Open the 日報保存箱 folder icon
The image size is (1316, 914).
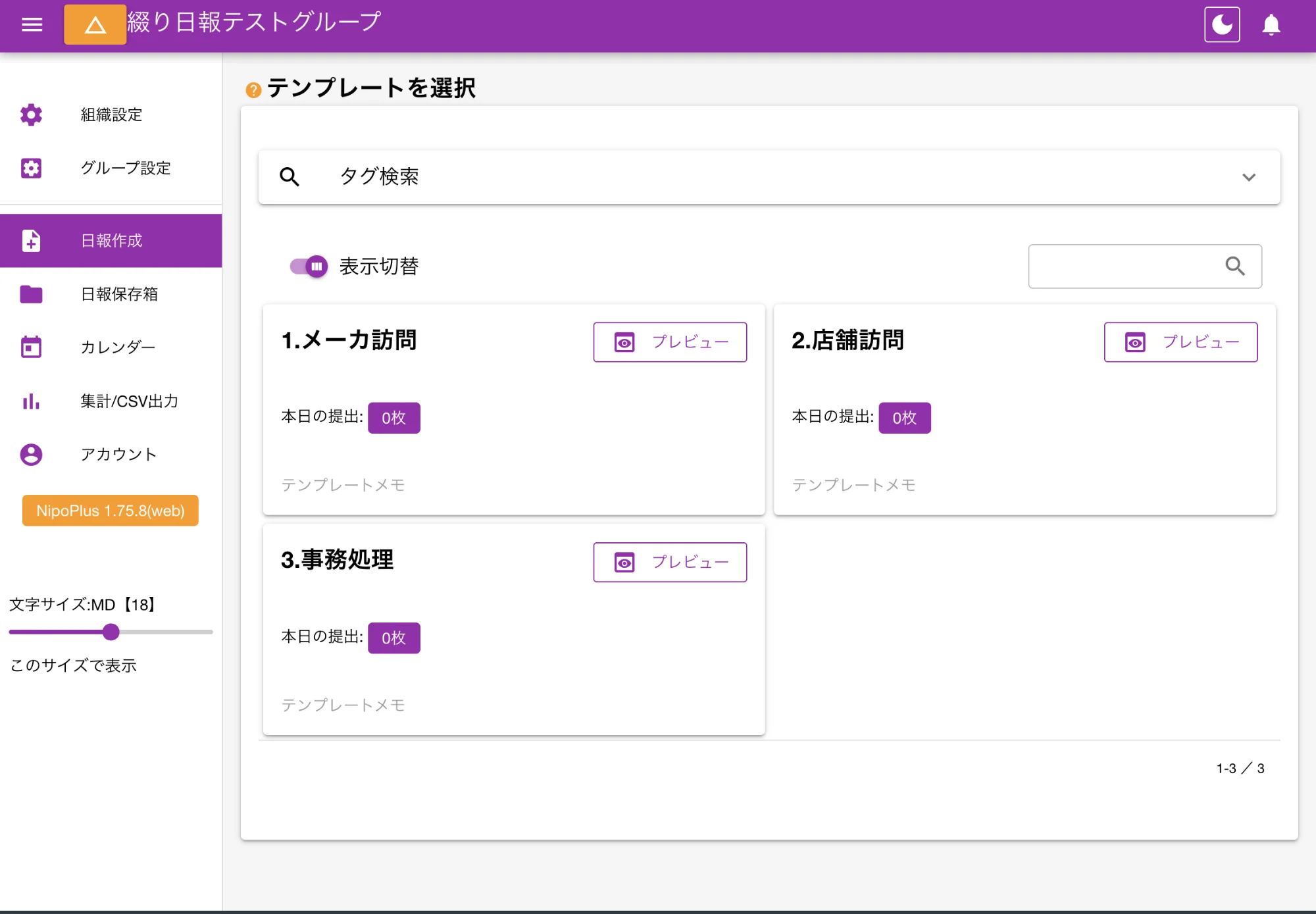coord(30,294)
